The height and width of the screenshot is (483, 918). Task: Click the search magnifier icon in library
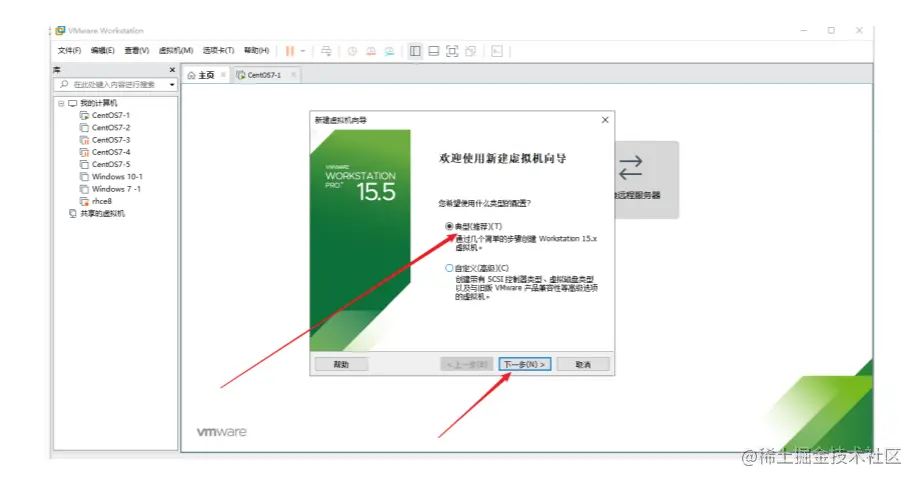[x=64, y=84]
